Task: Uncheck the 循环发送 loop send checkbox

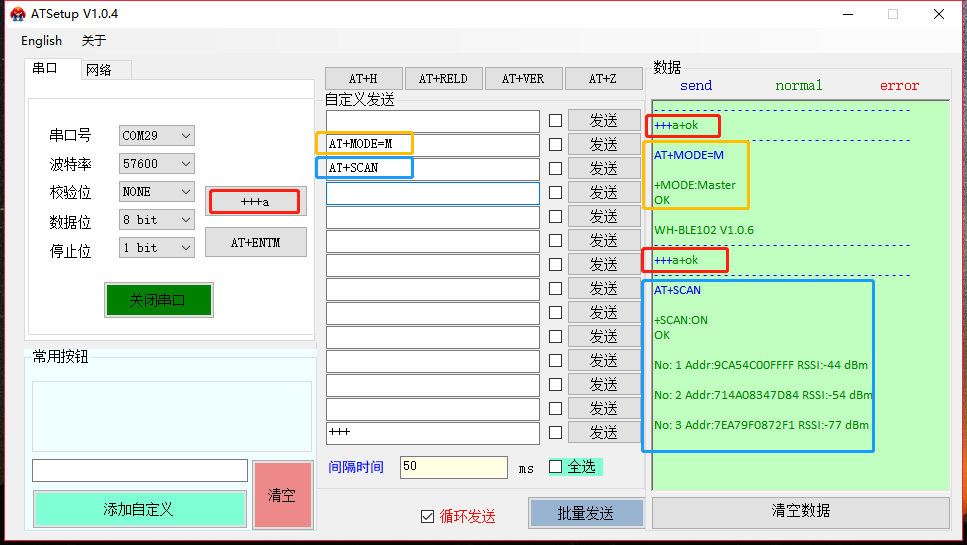Action: coord(428,516)
